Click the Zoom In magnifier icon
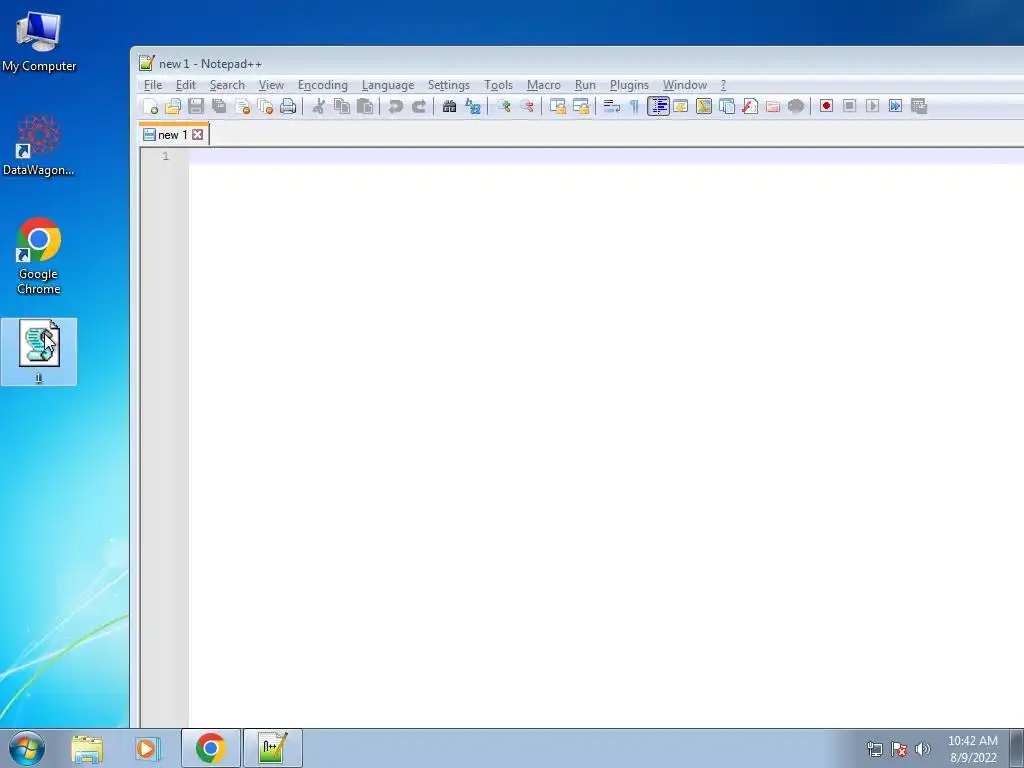This screenshot has width=1024, height=768. pyautogui.click(x=504, y=106)
